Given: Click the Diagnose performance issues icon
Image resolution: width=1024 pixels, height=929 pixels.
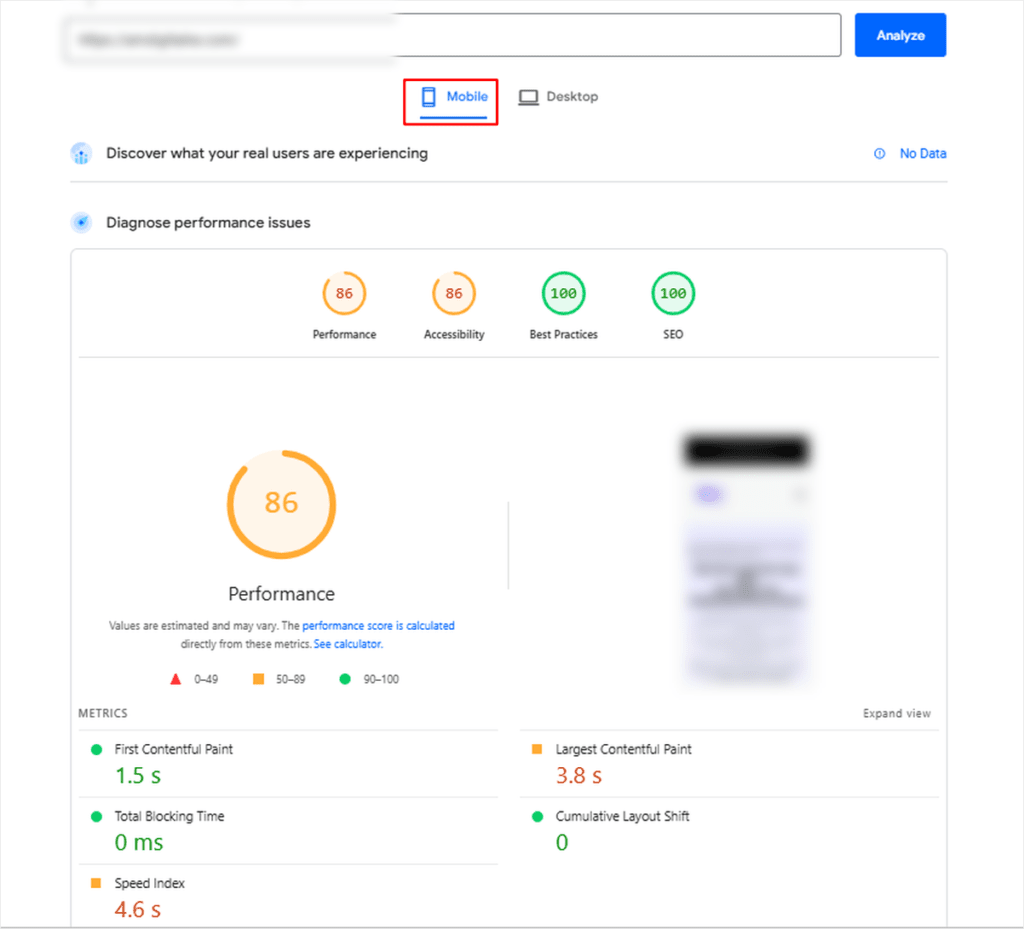Looking at the screenshot, I should (81, 223).
